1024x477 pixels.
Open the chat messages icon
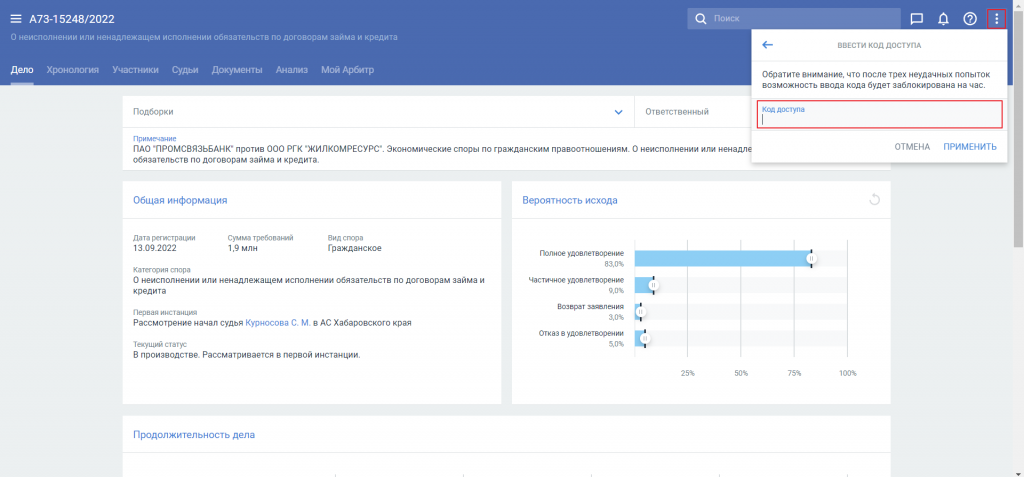point(917,19)
